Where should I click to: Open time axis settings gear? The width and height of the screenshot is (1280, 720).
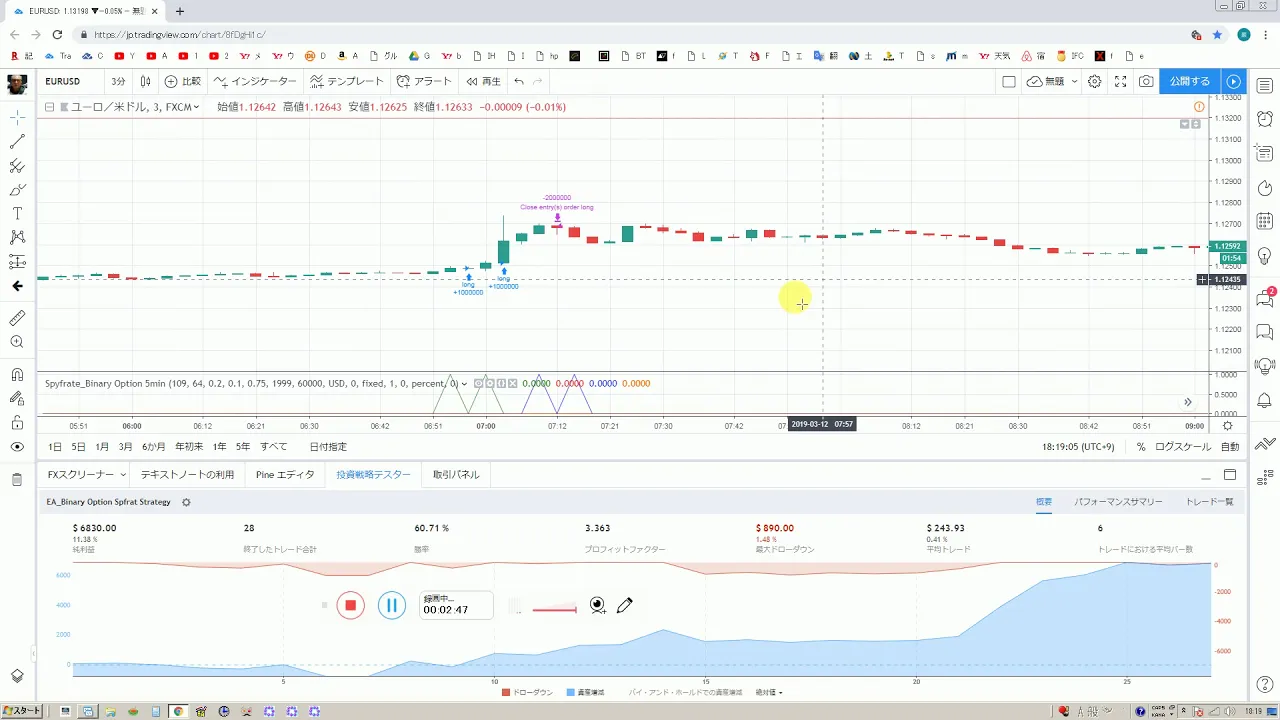(1228, 425)
